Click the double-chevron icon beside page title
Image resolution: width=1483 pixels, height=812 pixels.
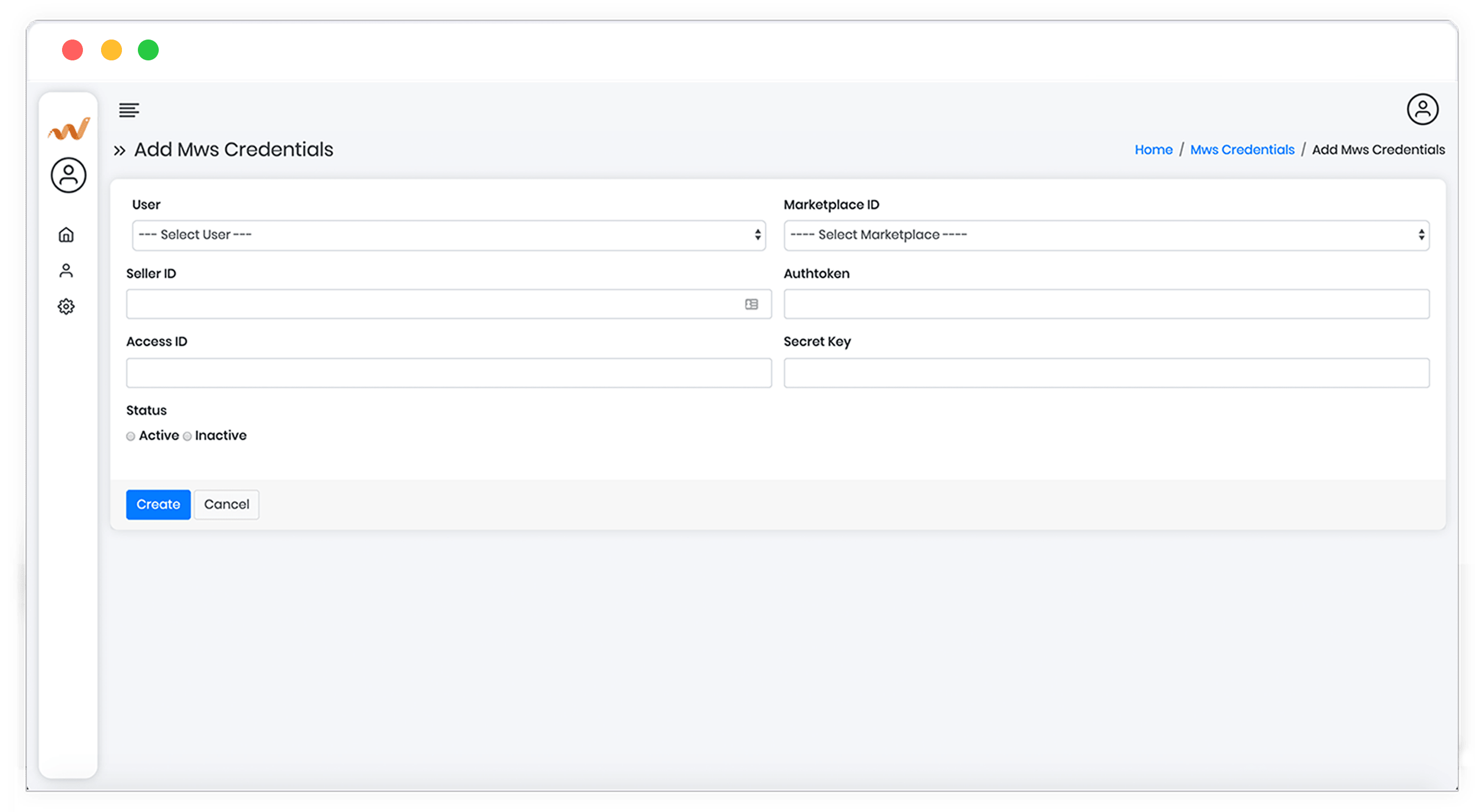pos(119,151)
